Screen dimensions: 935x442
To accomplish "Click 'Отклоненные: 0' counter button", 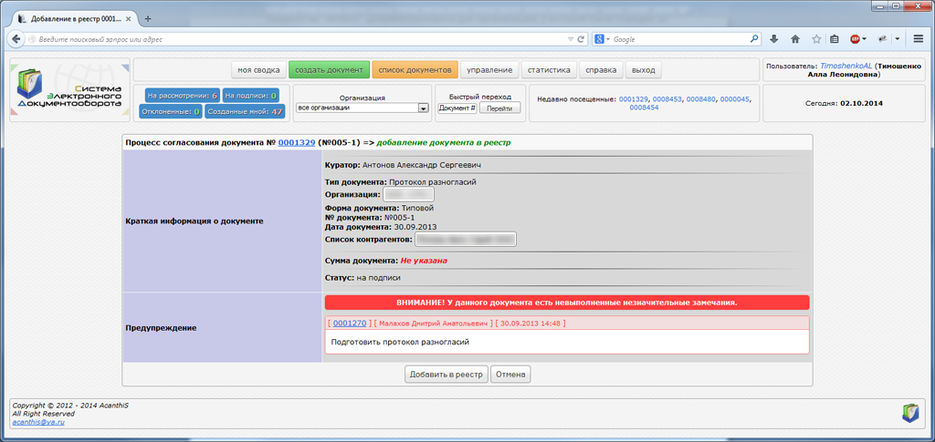I will tap(171, 112).
